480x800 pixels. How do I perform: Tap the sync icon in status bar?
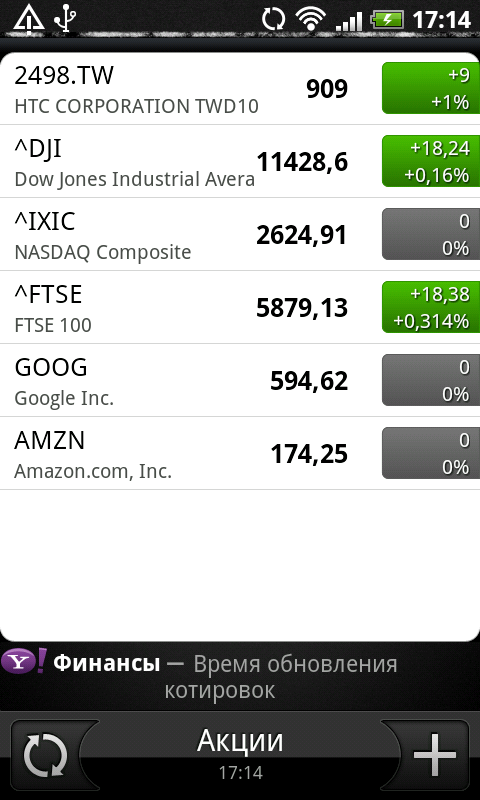(x=274, y=20)
